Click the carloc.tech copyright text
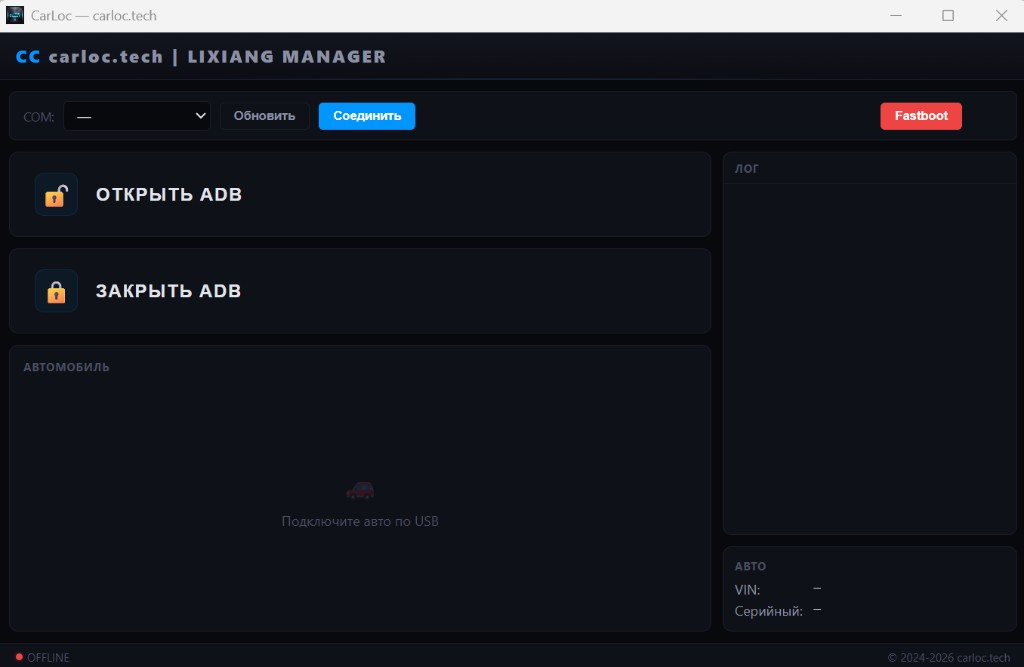 click(x=949, y=657)
